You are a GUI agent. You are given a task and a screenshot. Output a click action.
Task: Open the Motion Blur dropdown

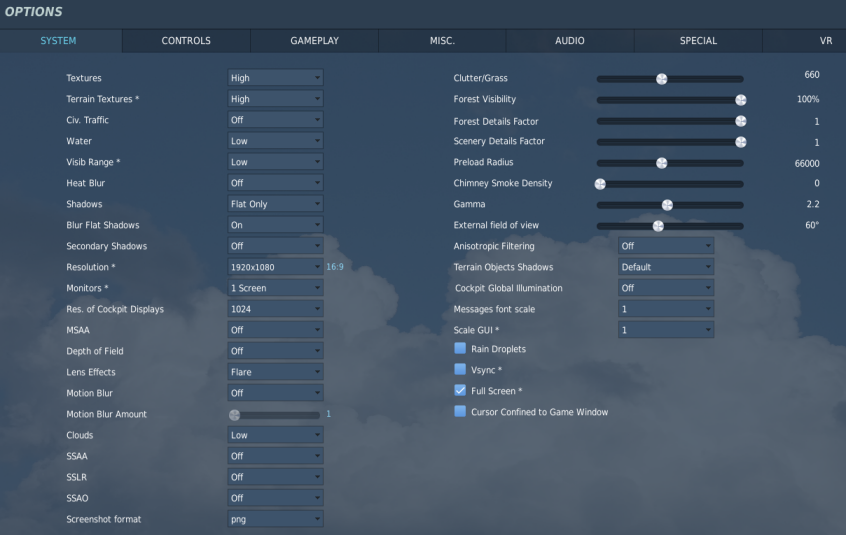[275, 393]
